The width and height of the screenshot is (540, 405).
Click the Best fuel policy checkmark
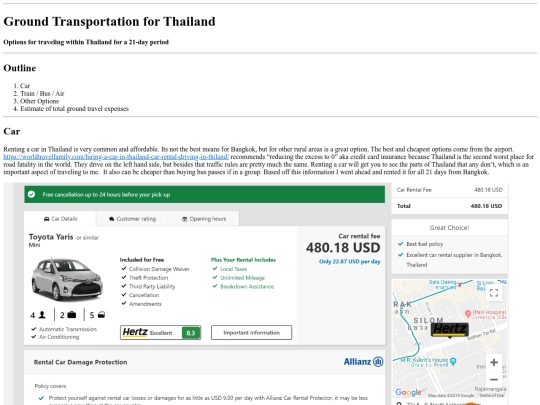click(401, 244)
